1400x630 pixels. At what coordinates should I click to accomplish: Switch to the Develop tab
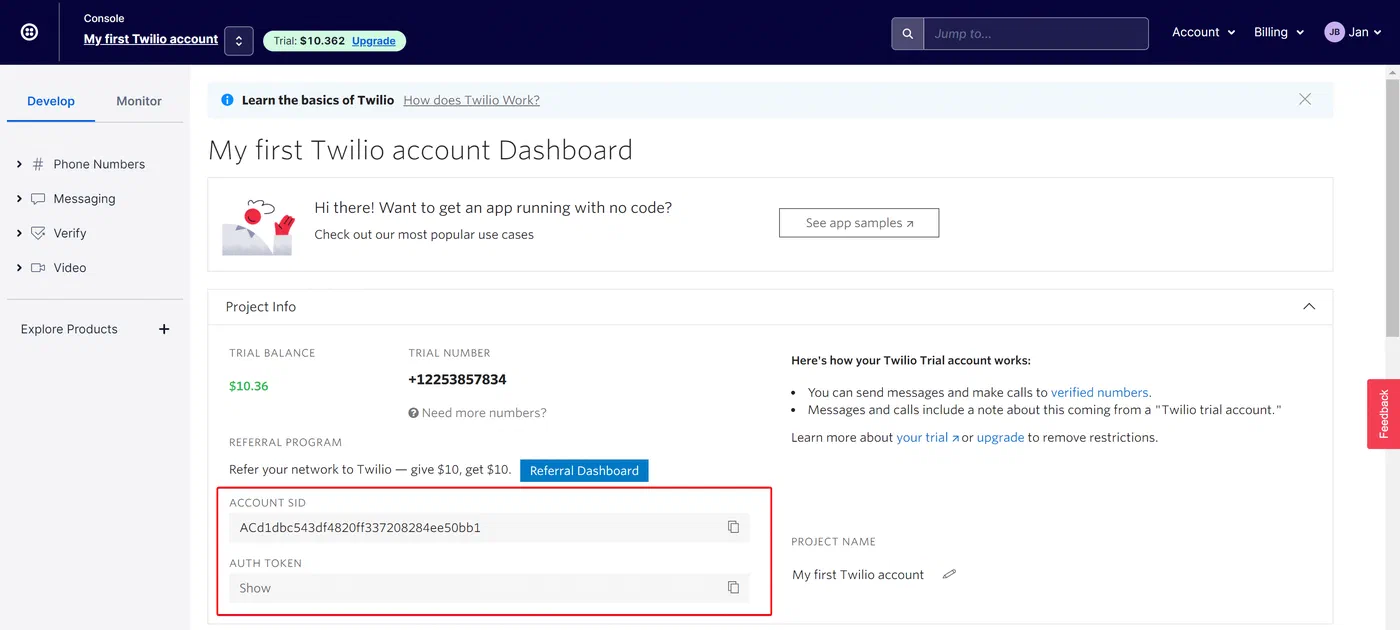pos(51,101)
